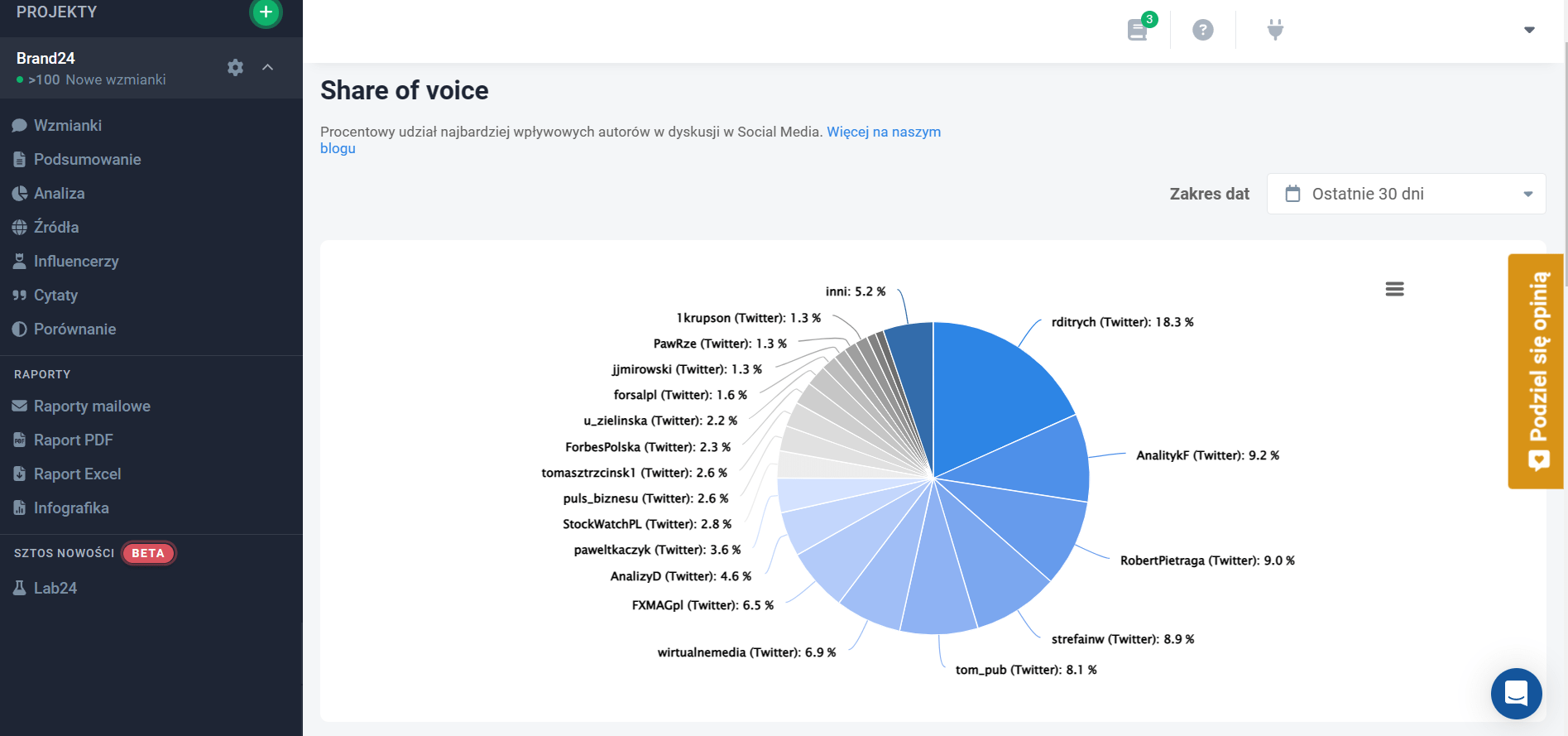Click the Lab24 flask icon
1568x736 pixels.
click(20, 588)
